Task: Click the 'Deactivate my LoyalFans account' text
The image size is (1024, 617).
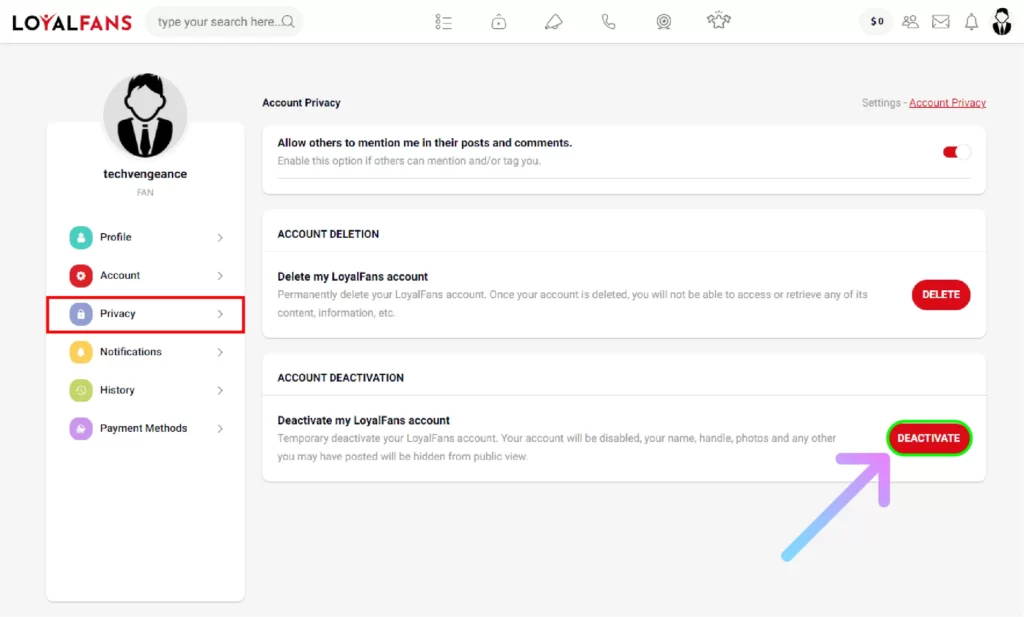Action: (363, 420)
